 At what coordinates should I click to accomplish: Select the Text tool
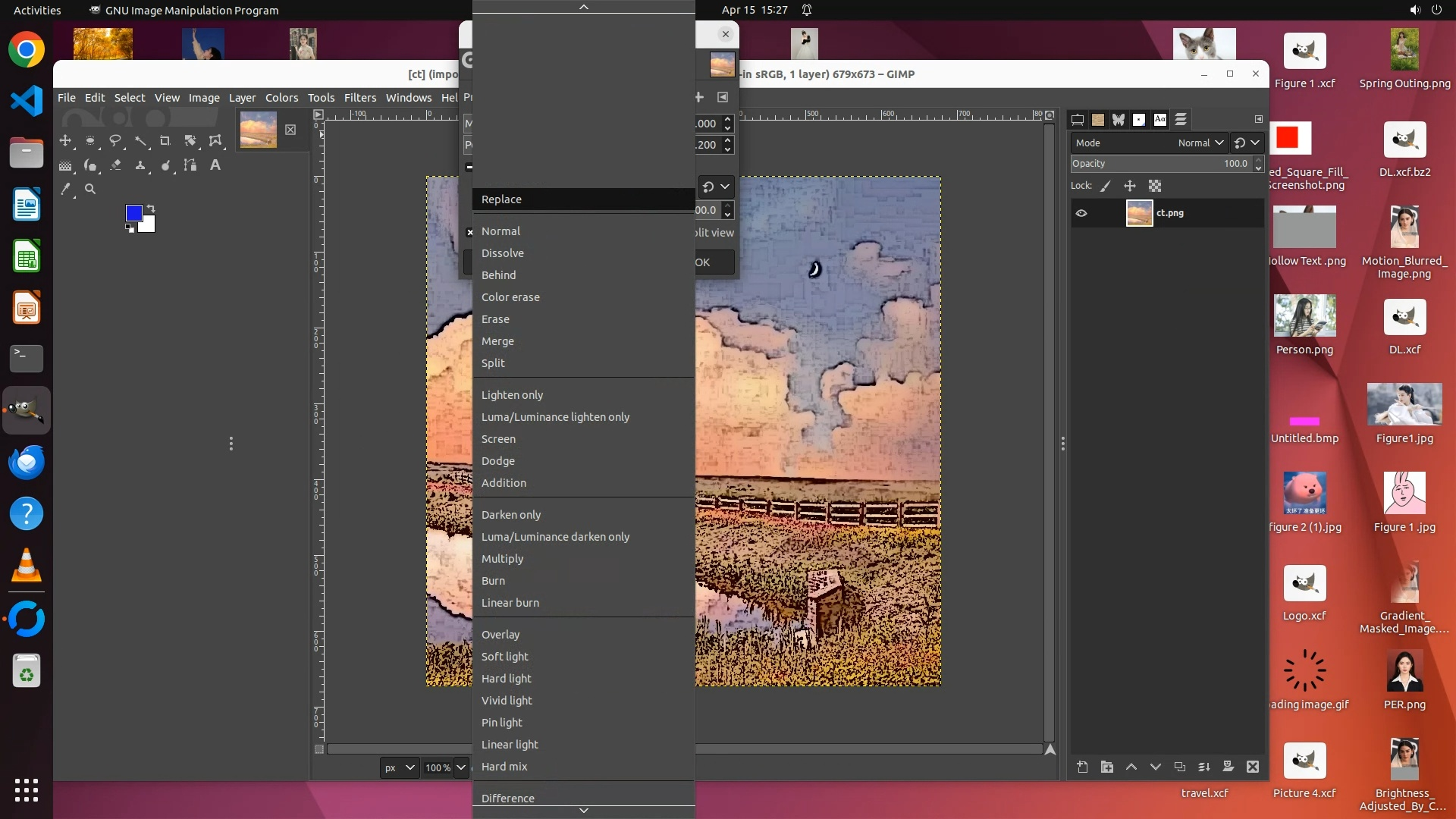coord(215,165)
